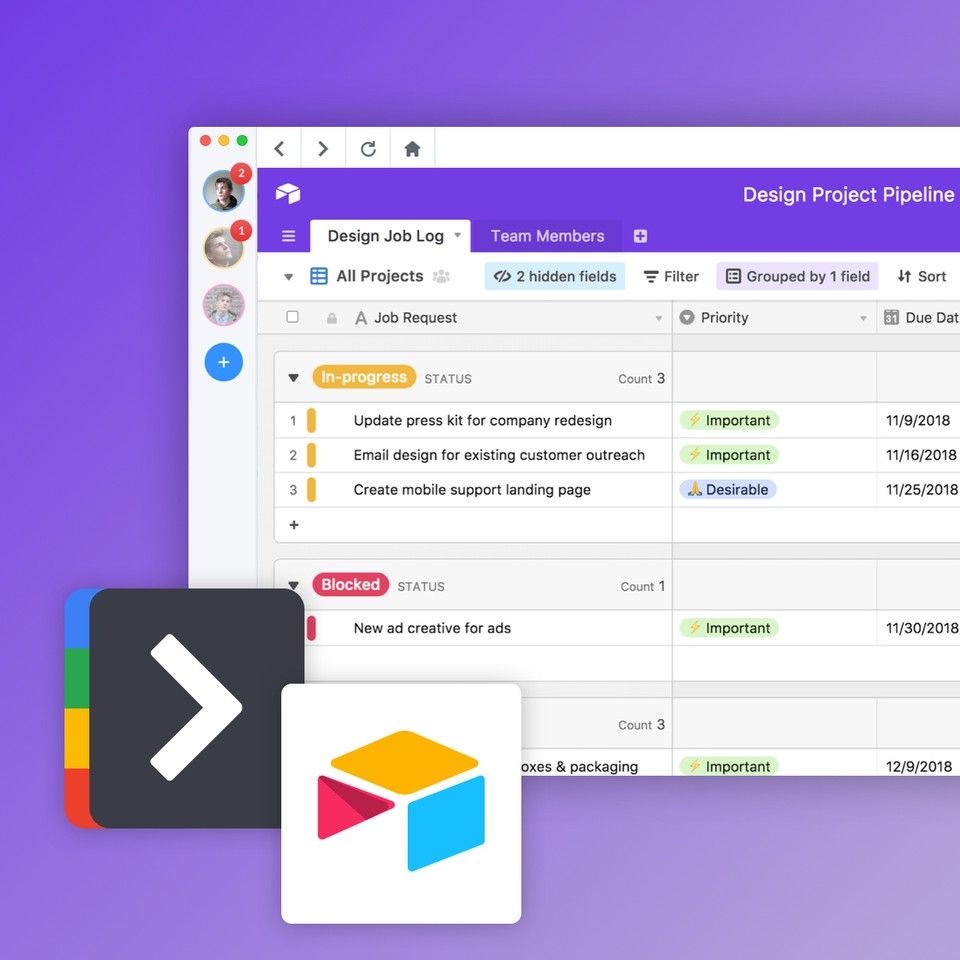Switch to the Team Members tab

pyautogui.click(x=546, y=236)
